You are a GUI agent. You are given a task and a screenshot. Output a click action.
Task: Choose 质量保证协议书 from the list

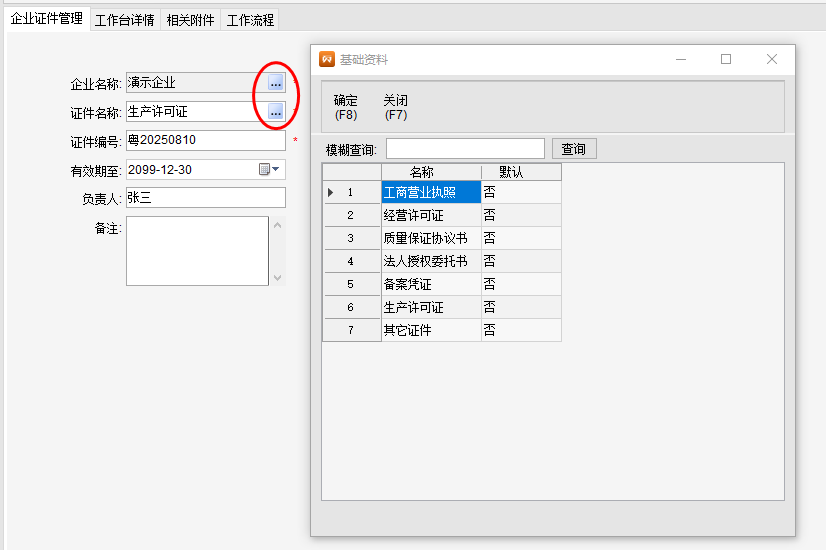tap(431, 238)
